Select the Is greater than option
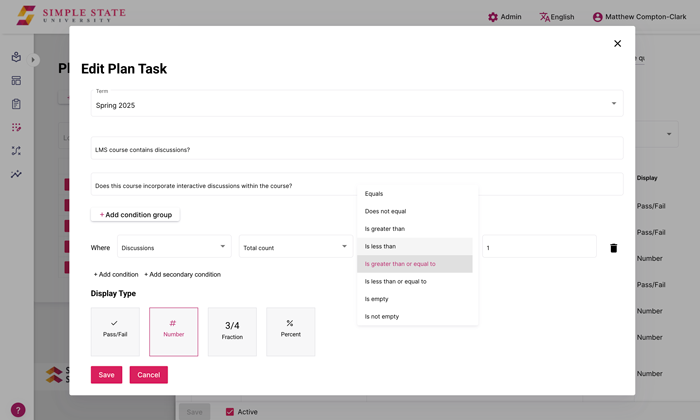This screenshot has width=700, height=420. pos(415,229)
